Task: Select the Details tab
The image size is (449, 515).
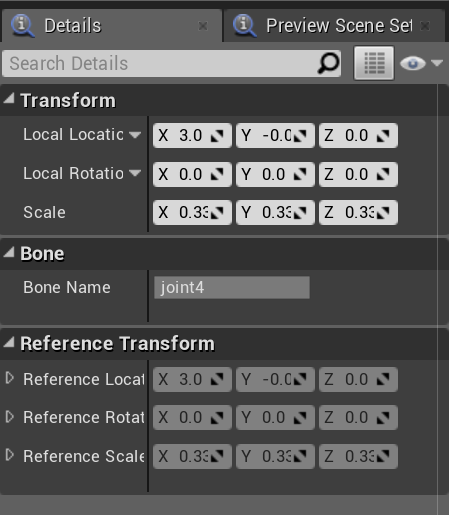Action: click(x=112, y=26)
